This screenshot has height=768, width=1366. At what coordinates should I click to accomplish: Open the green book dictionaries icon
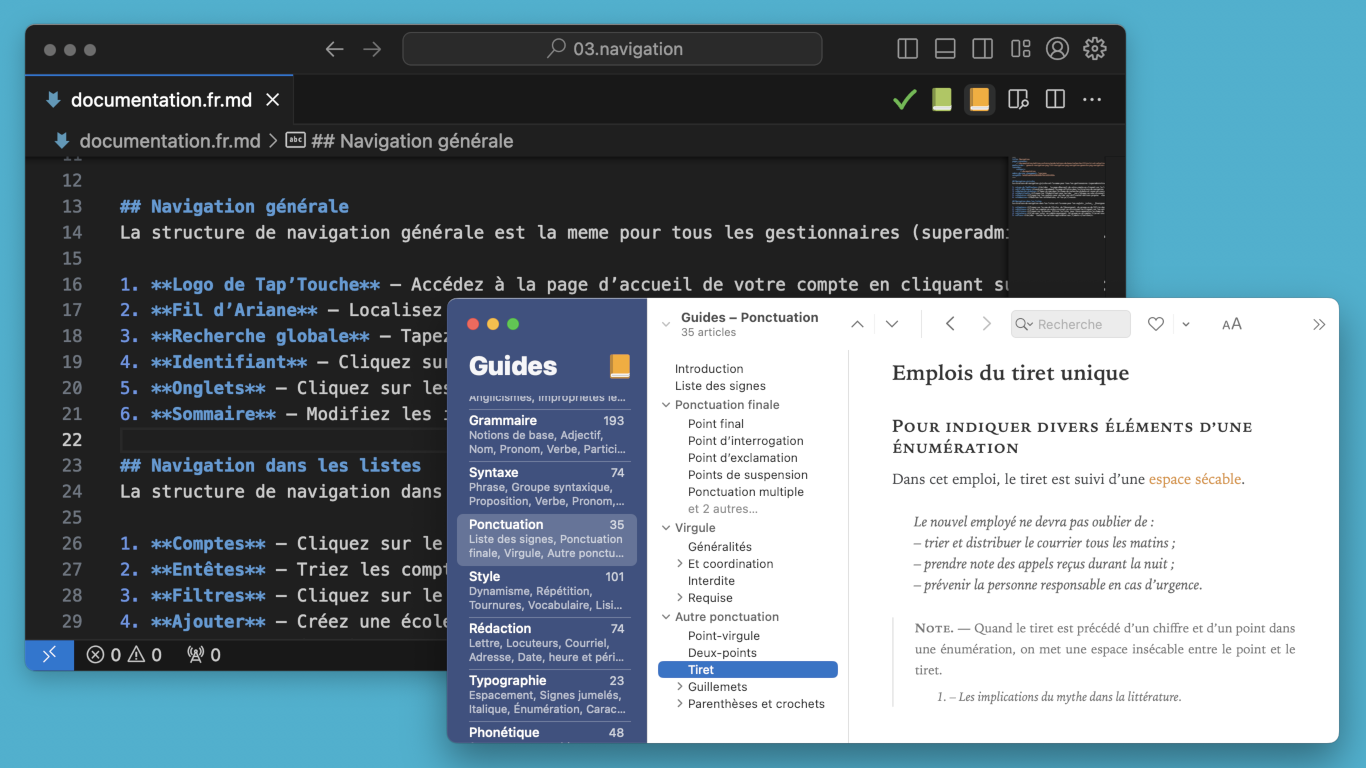click(942, 100)
